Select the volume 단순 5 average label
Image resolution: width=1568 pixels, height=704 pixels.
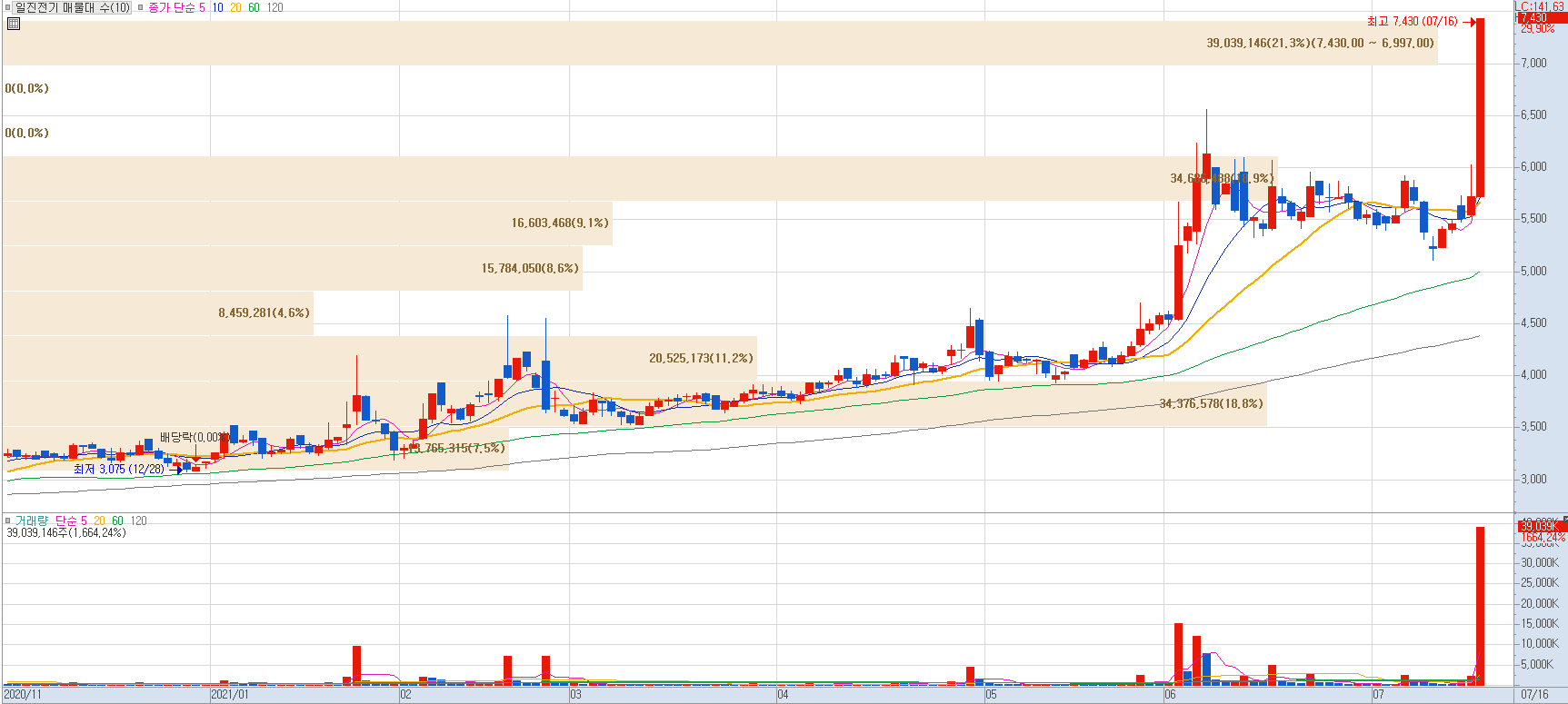click(x=72, y=521)
